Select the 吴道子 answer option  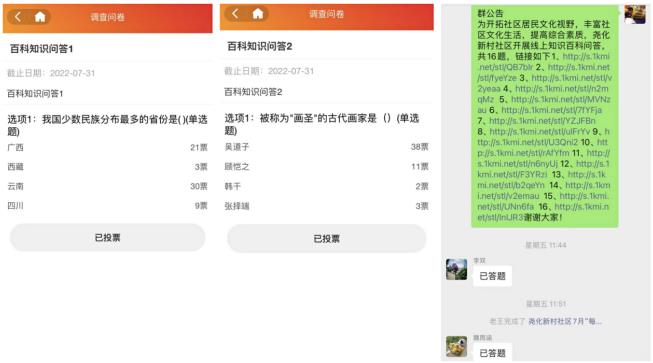(x=326, y=147)
